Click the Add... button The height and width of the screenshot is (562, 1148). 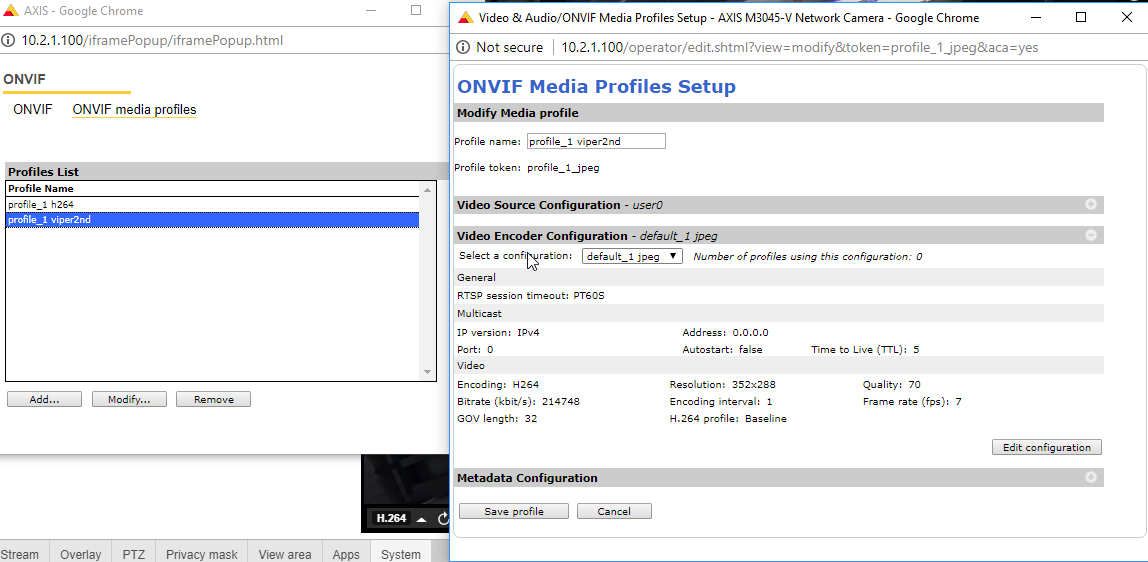[44, 400]
